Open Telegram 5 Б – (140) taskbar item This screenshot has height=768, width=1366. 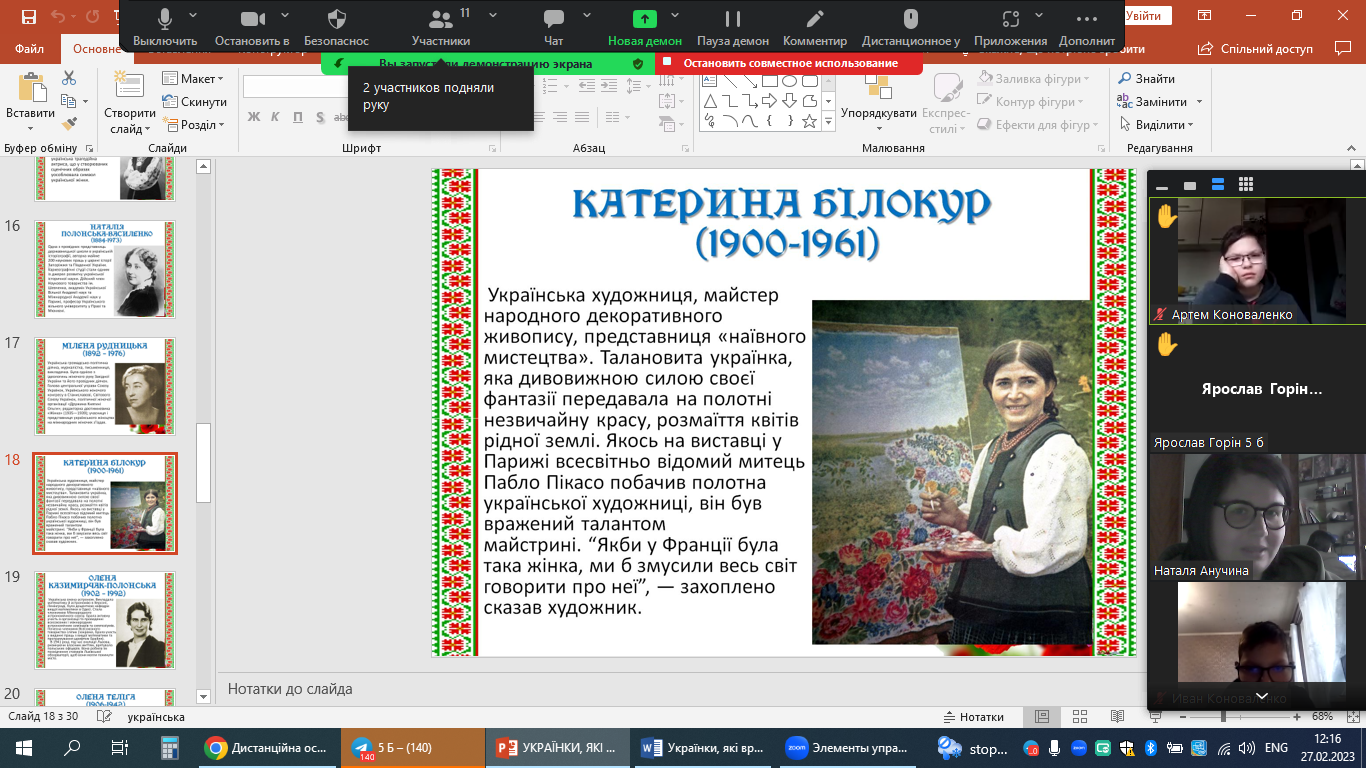(414, 747)
